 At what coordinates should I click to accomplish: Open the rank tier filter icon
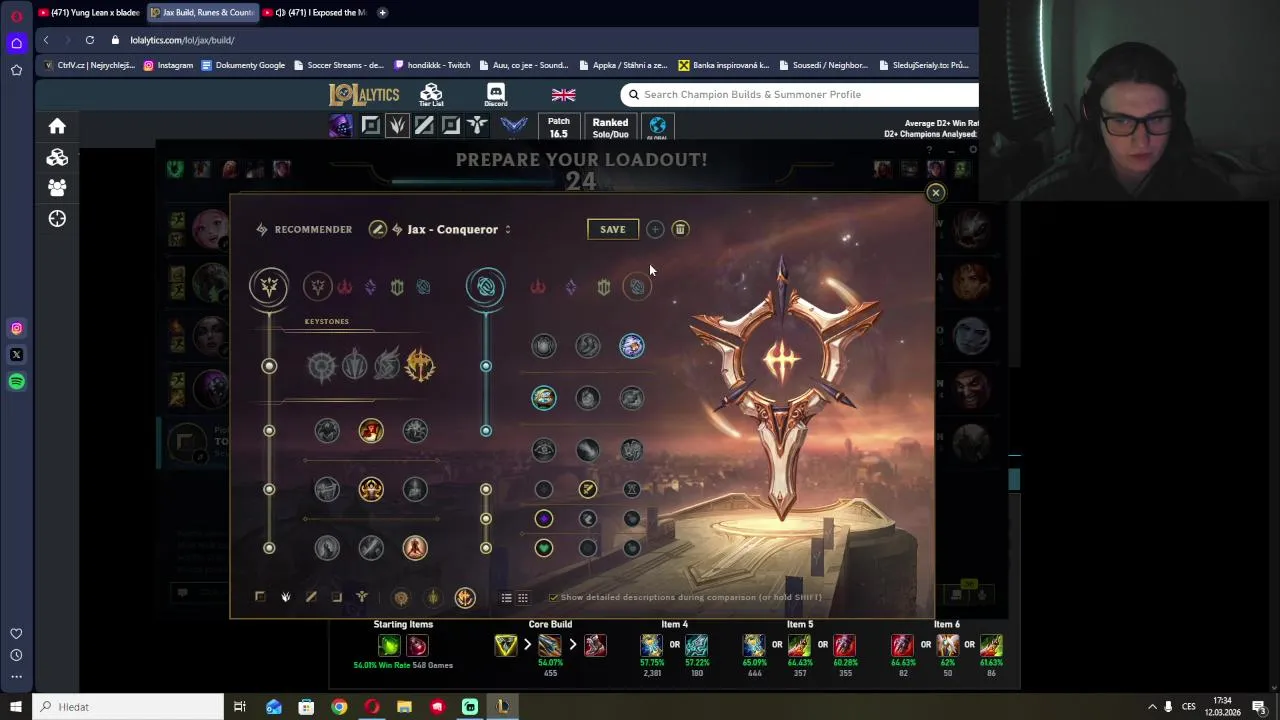[514, 126]
